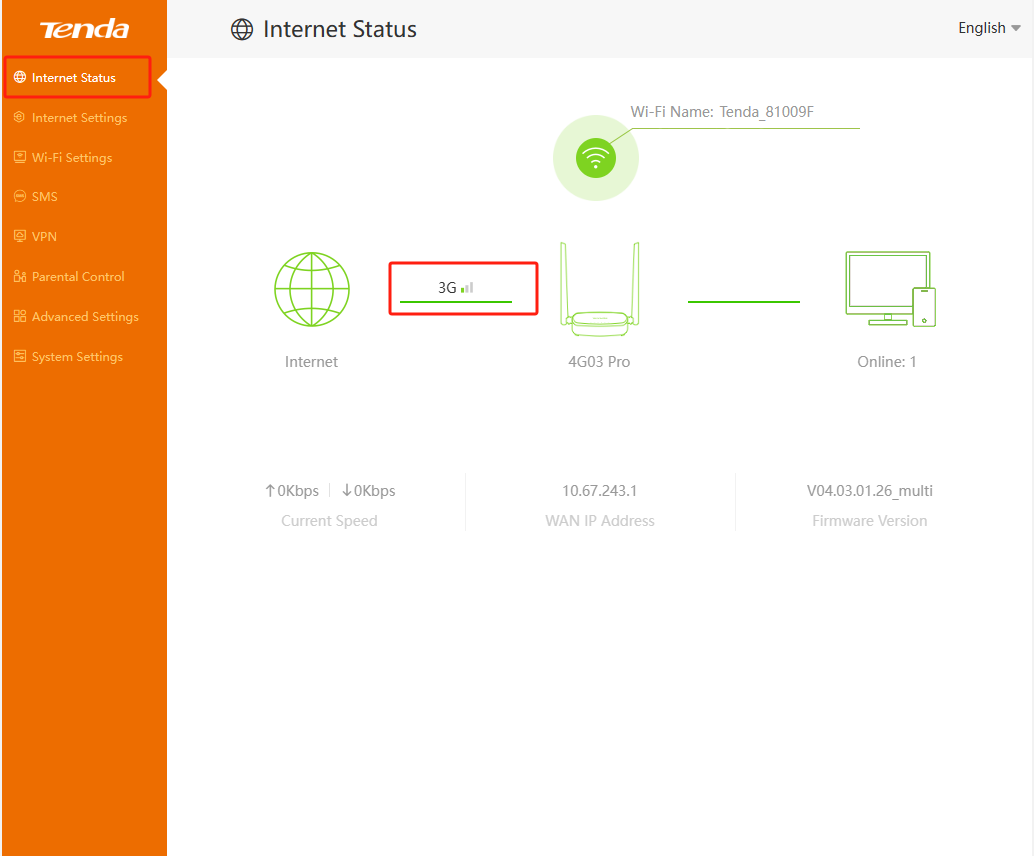1034x856 pixels.
Task: Select VPN from the sidebar
Action: click(44, 237)
